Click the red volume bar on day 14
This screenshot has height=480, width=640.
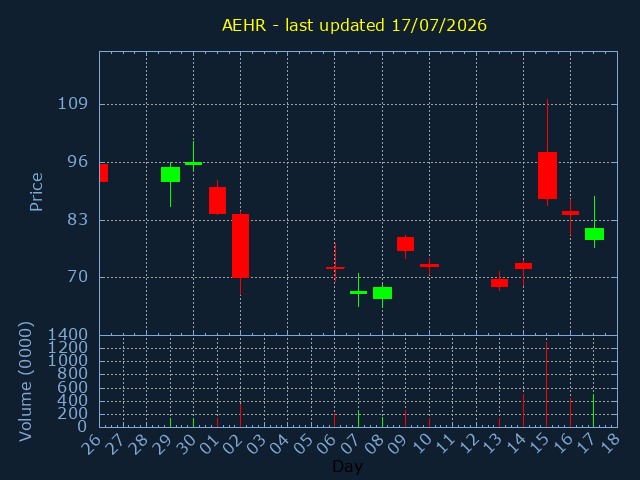[x=523, y=411]
